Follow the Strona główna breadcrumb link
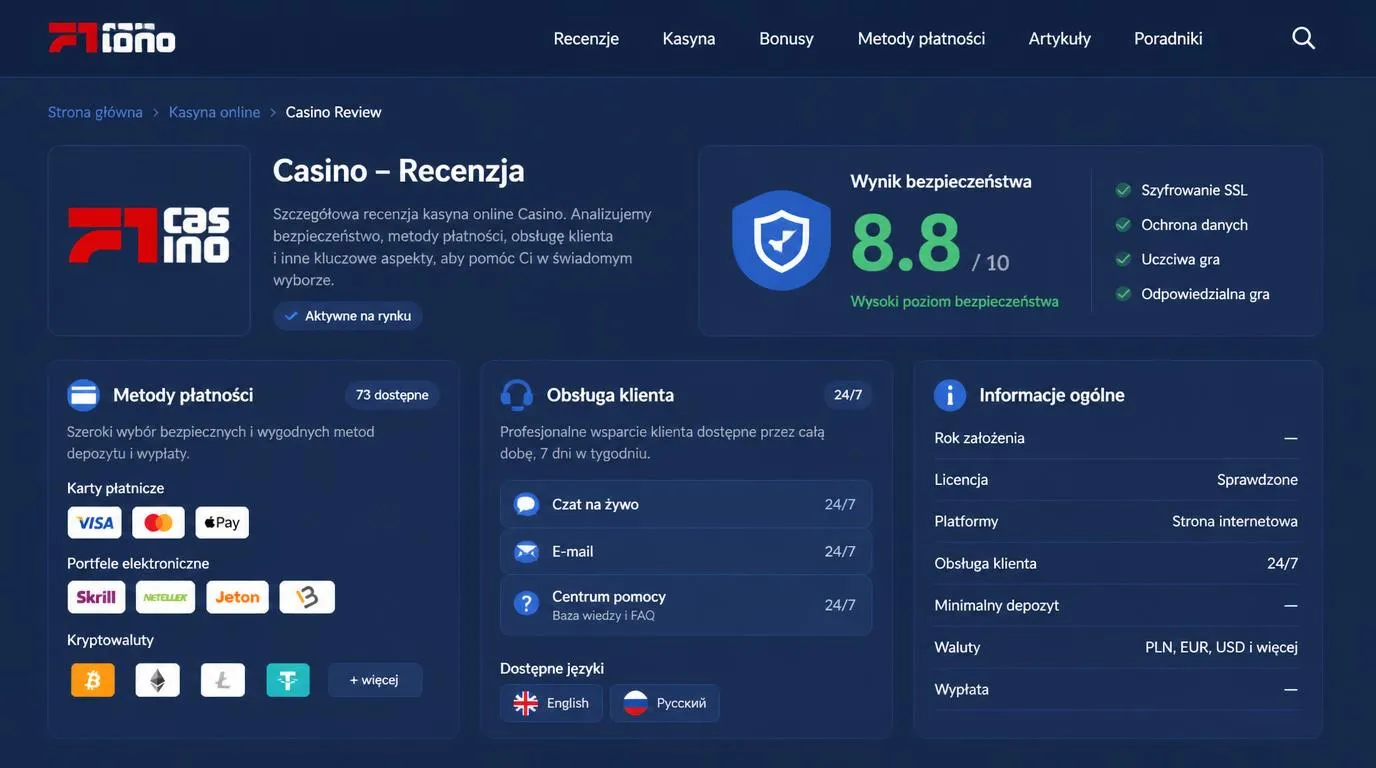This screenshot has height=768, width=1376. pyautogui.click(x=95, y=112)
